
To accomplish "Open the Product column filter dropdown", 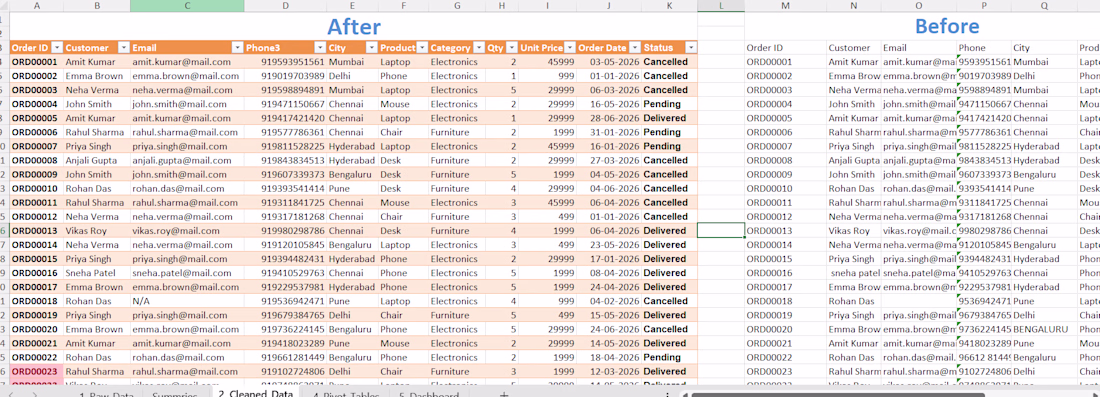I will click(x=422, y=48).
